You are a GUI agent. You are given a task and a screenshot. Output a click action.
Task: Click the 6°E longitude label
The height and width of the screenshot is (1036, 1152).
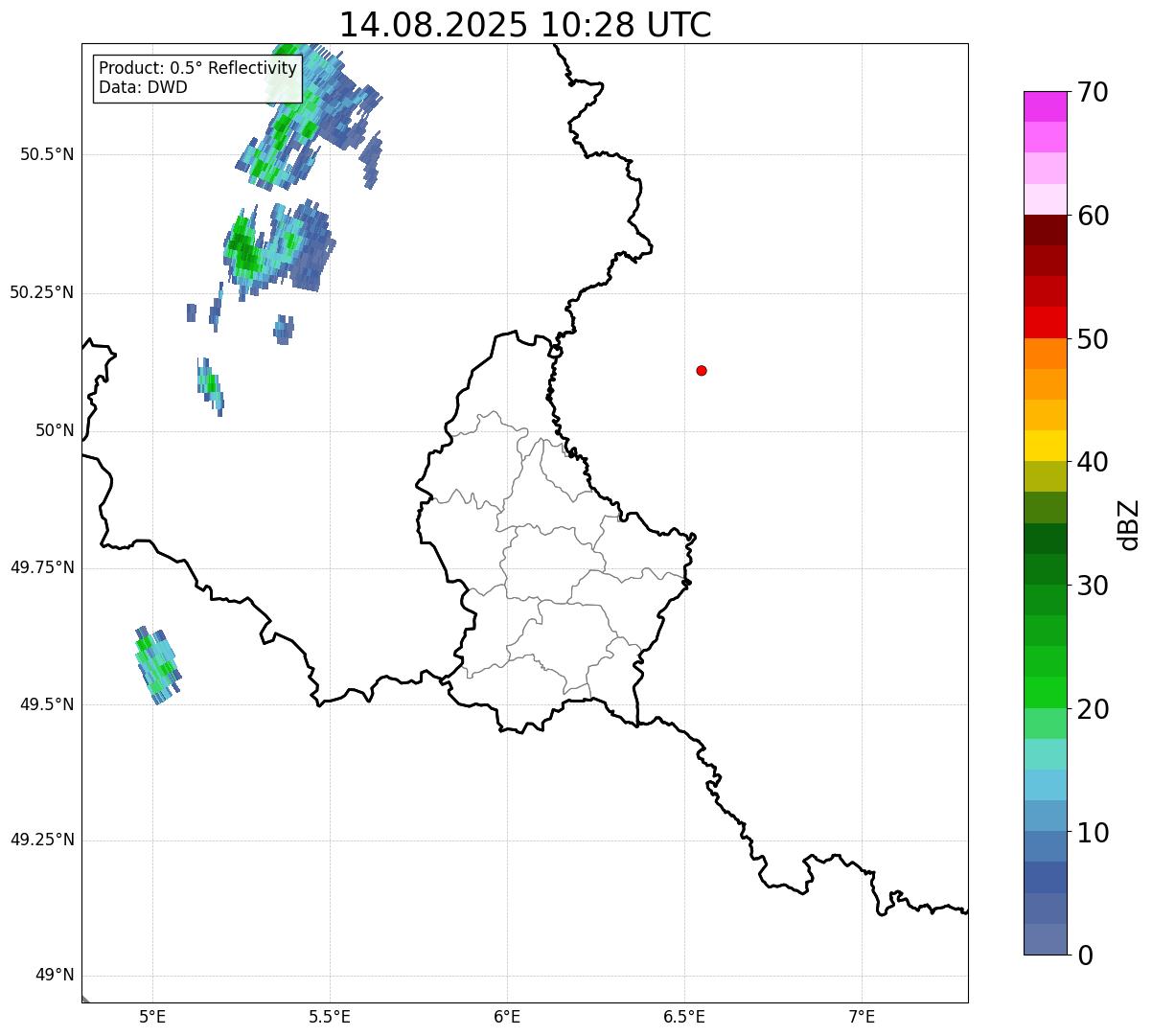(x=507, y=1016)
